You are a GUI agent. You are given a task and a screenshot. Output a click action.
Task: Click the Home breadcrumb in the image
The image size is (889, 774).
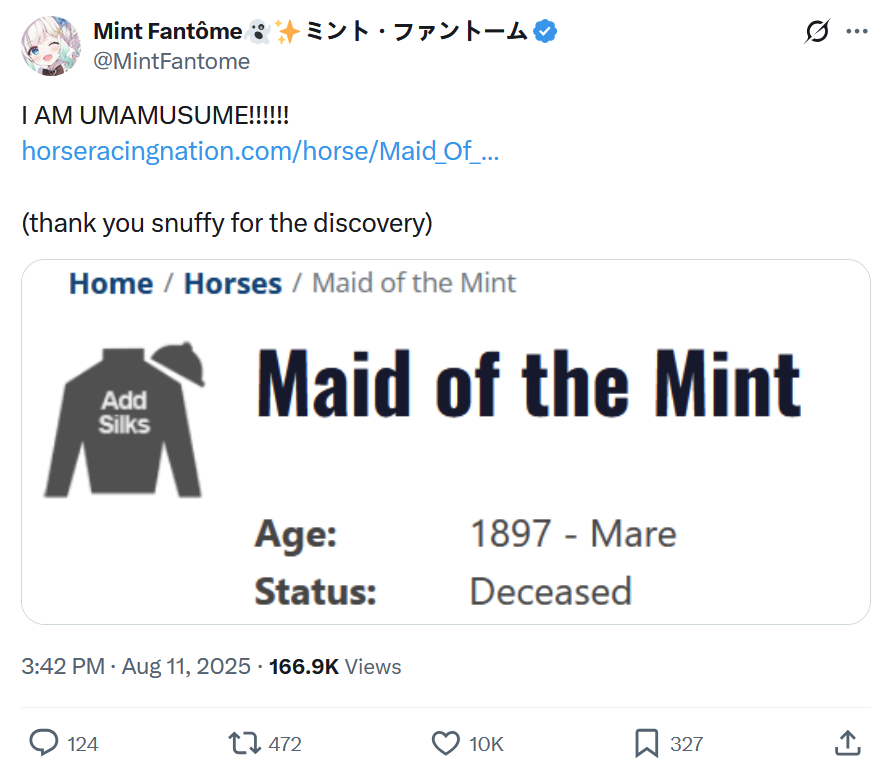pos(111,284)
